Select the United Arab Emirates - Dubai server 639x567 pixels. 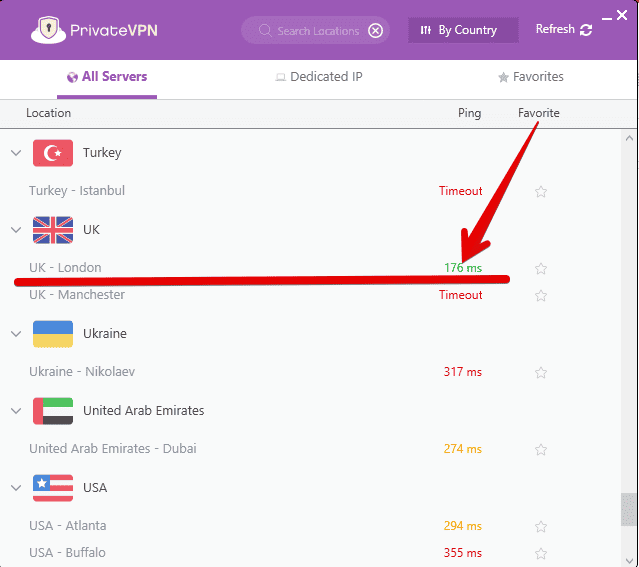(112, 449)
